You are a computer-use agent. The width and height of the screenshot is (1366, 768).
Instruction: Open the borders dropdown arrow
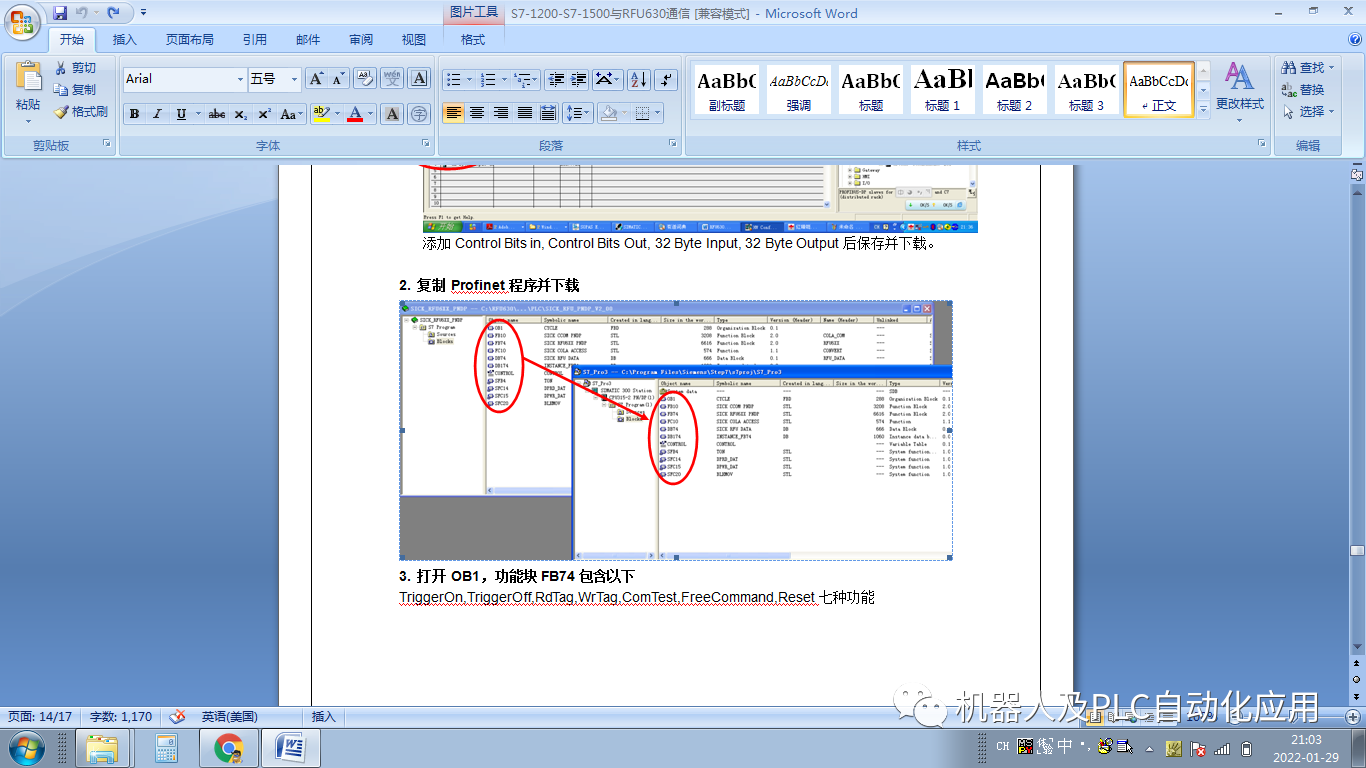click(x=657, y=113)
